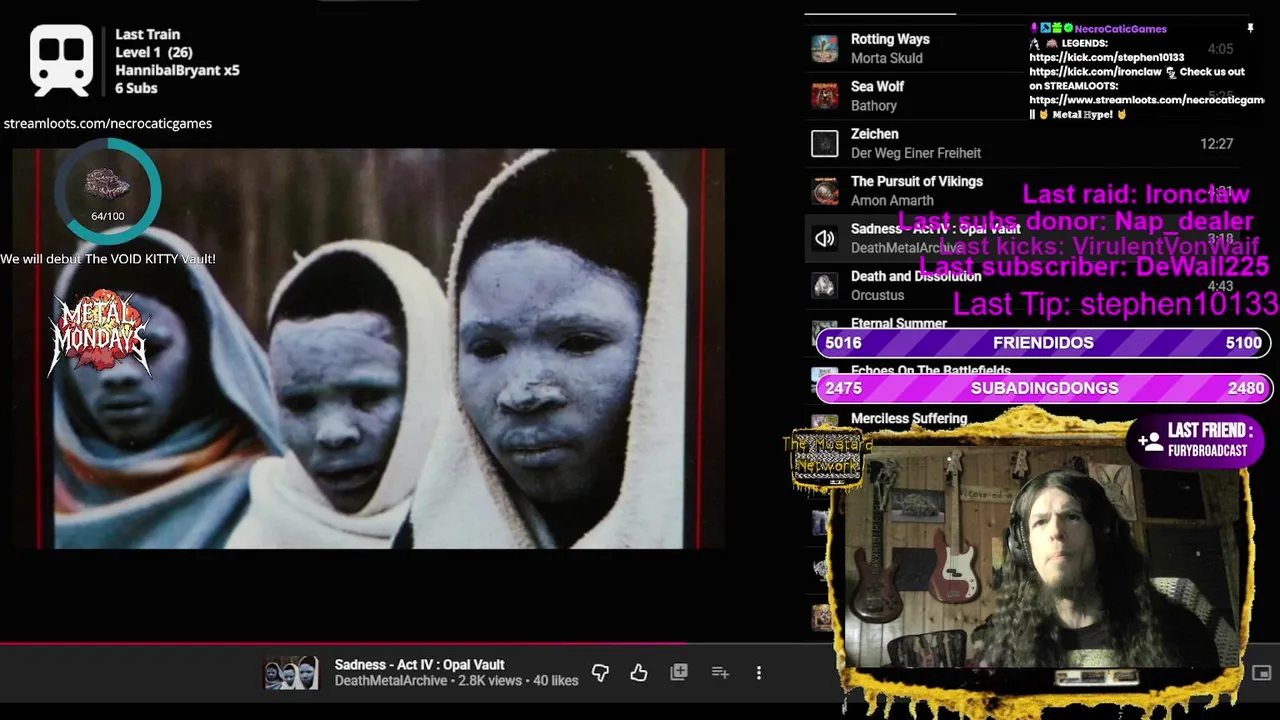This screenshot has height=720, width=1280.
Task: Click the Rotting Ways album thumbnail
Action: click(x=824, y=48)
